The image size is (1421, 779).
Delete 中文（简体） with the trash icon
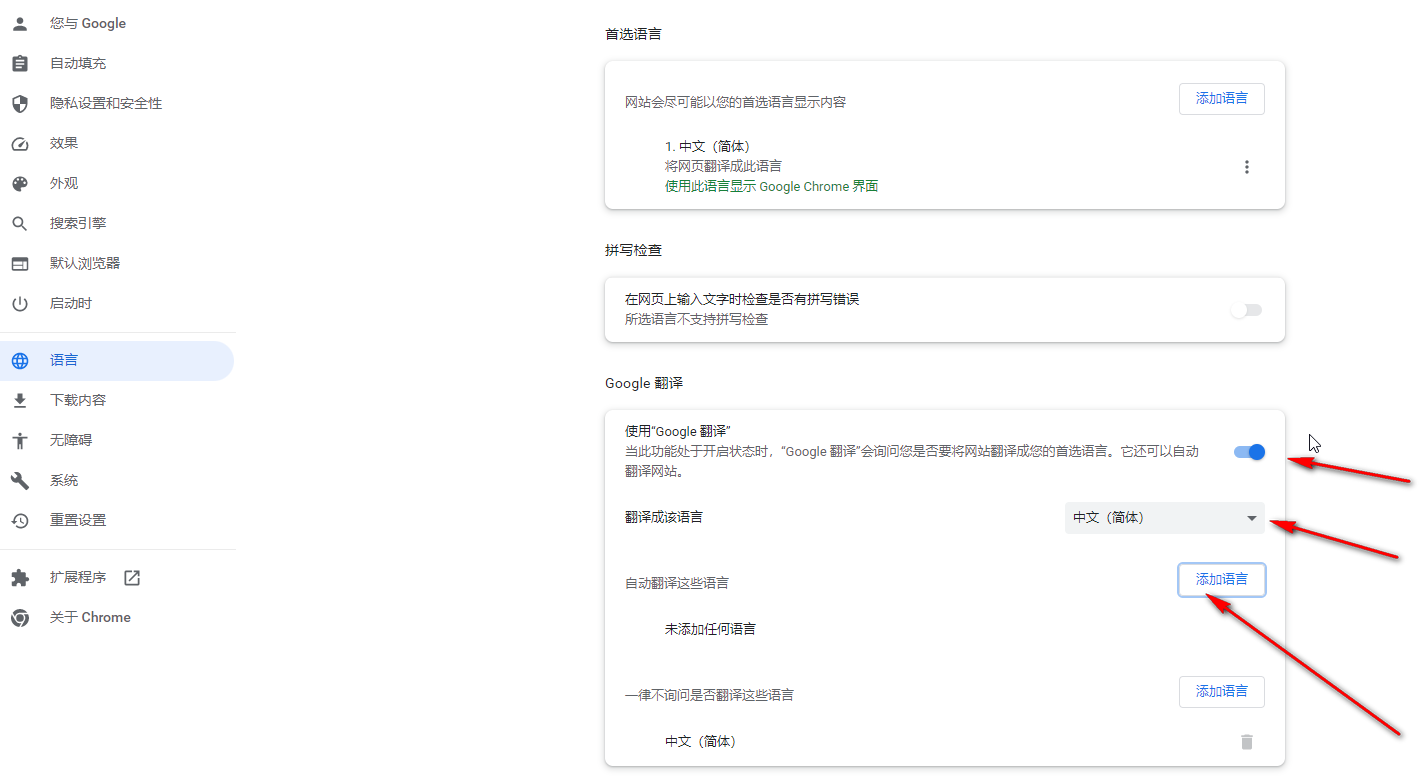point(1246,742)
